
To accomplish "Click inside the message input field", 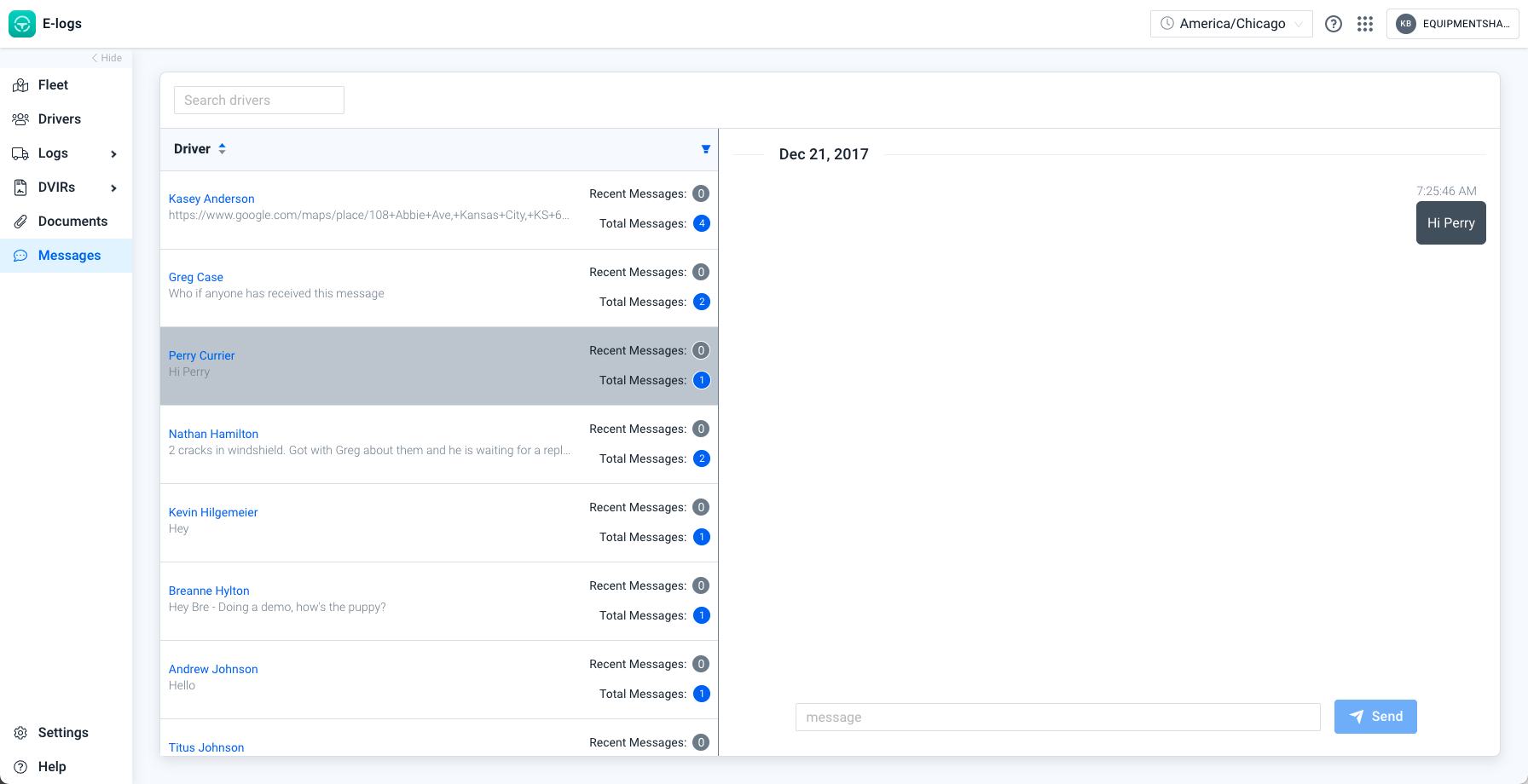I will pos(1057,717).
